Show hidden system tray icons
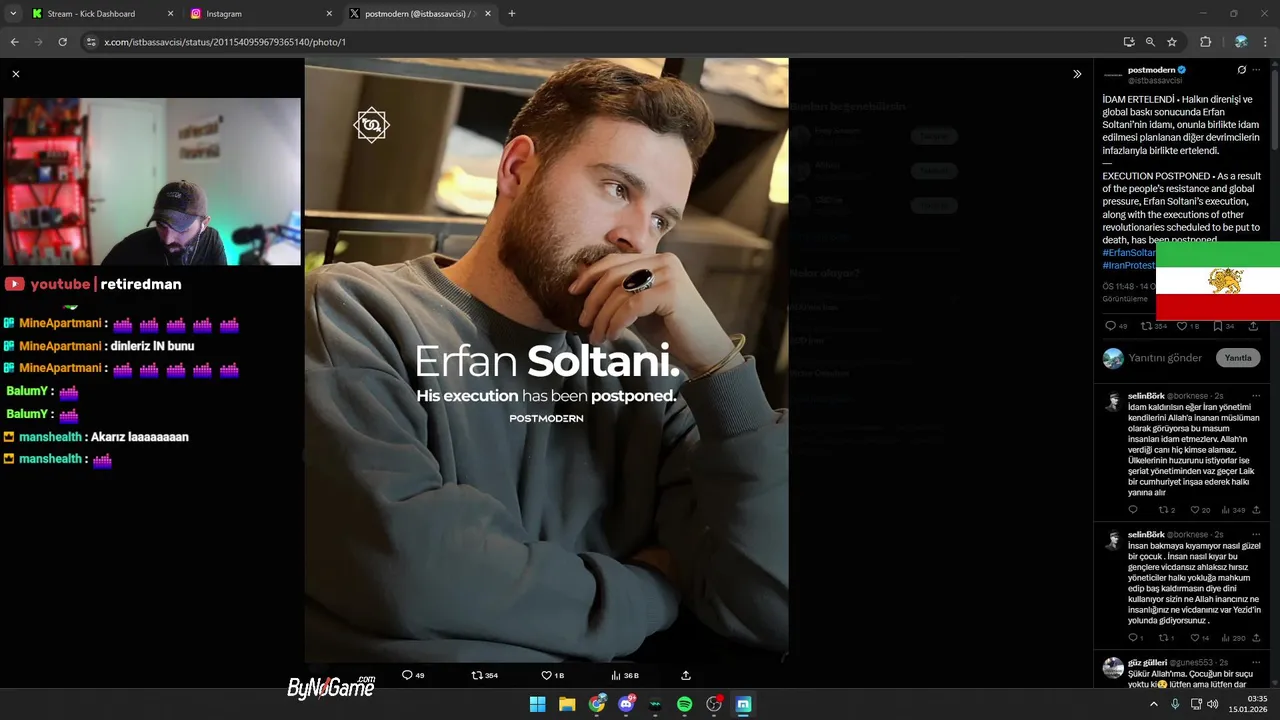Viewport: 1280px width, 720px height. click(x=1153, y=704)
